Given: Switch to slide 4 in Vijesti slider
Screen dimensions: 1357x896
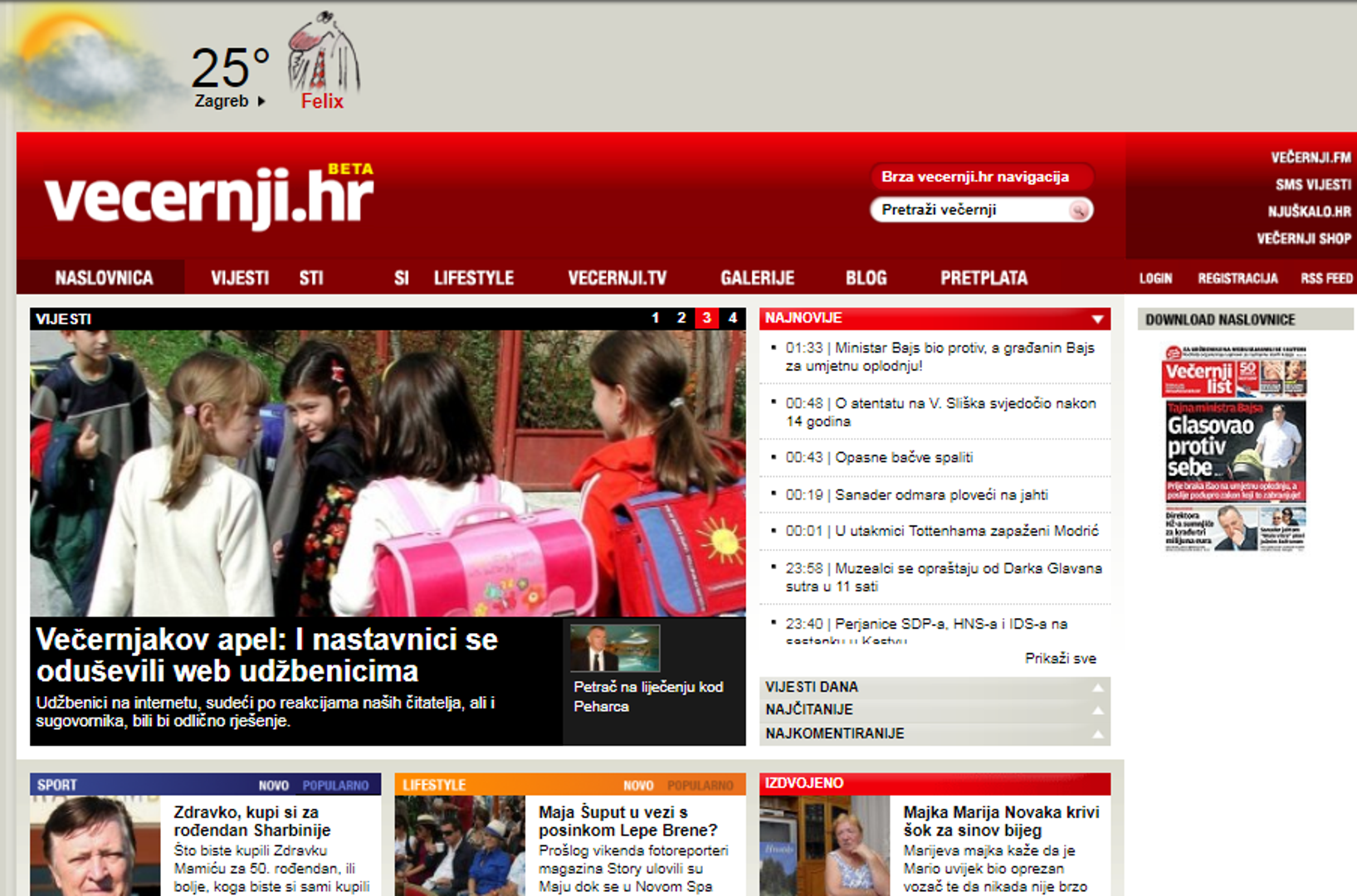Looking at the screenshot, I should click(732, 318).
